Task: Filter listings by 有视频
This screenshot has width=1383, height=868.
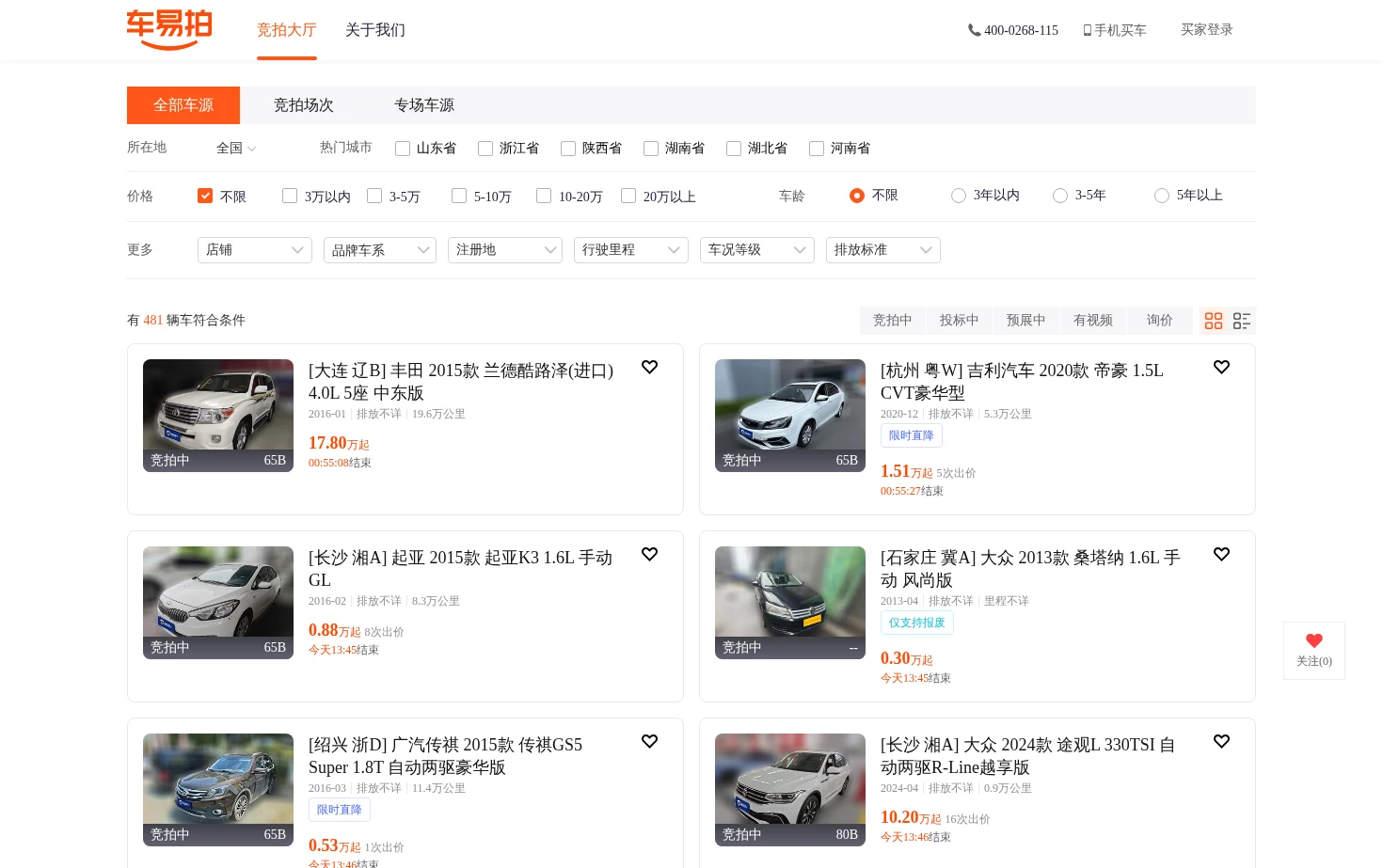Action: pyautogui.click(x=1093, y=321)
